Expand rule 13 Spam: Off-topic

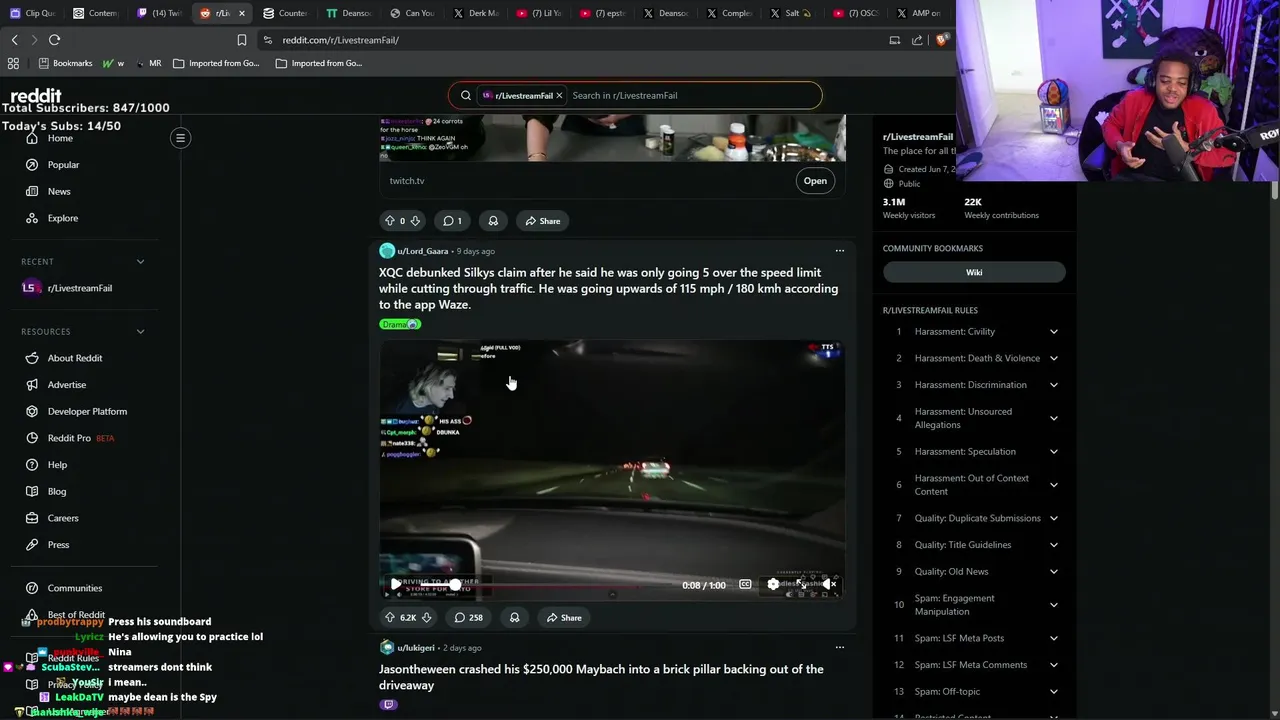[x=1053, y=692]
